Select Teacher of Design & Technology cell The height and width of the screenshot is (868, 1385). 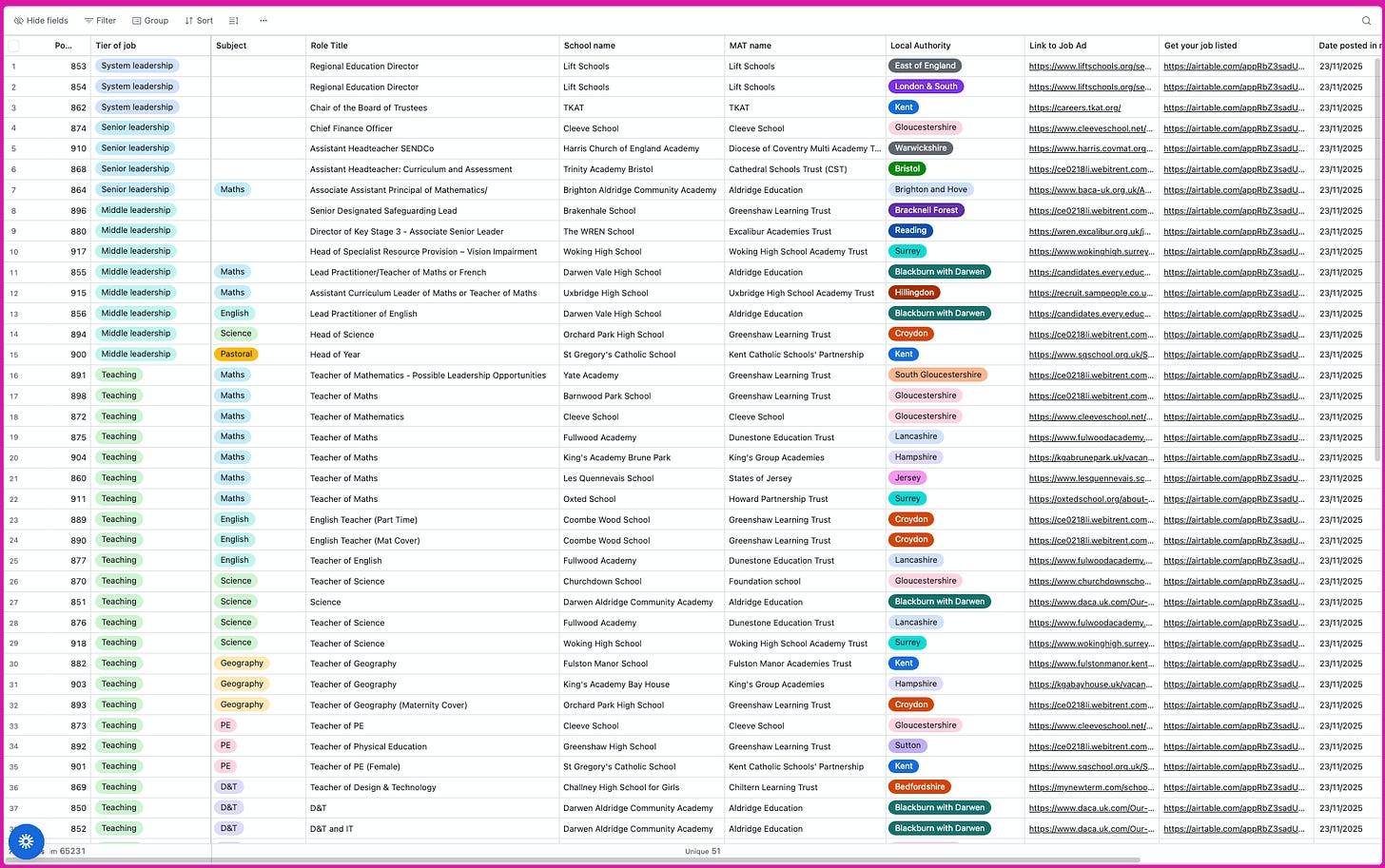pyautogui.click(x=432, y=787)
